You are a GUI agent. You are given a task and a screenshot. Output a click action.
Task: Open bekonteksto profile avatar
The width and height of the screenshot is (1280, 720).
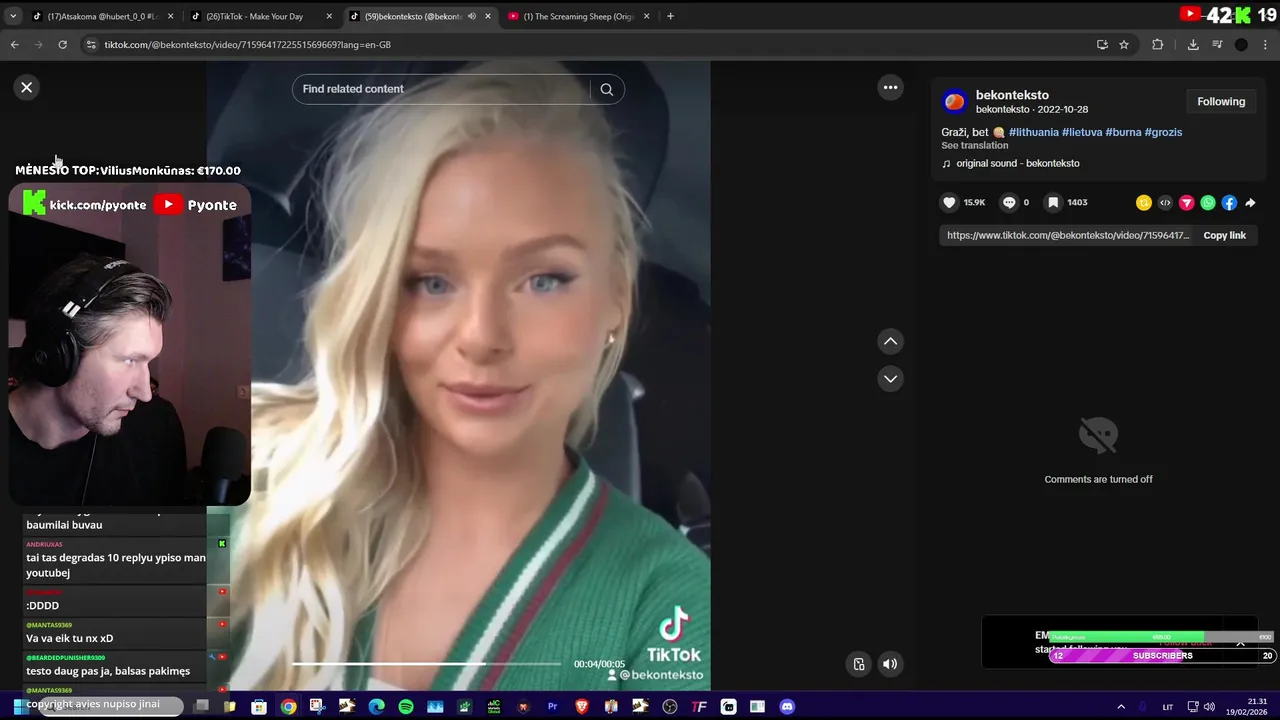click(x=955, y=101)
